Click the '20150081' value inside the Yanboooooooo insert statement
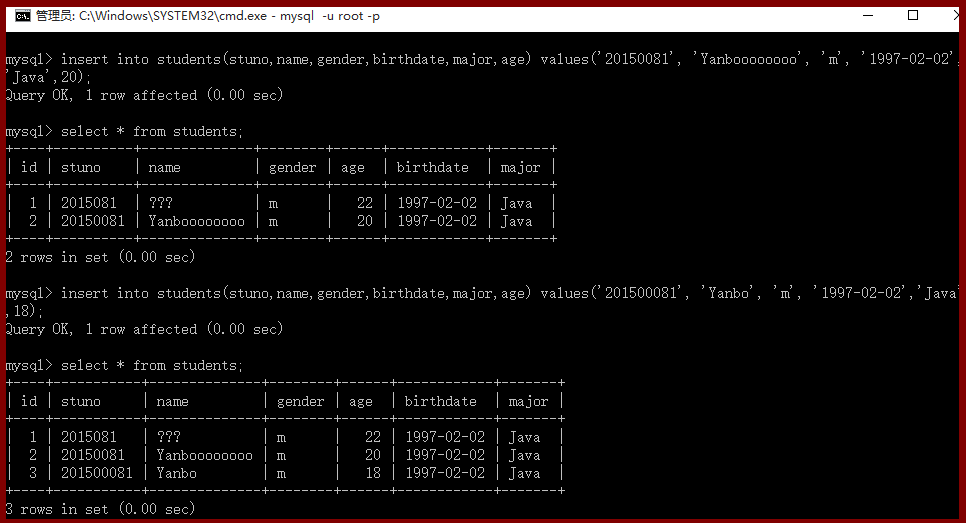The image size is (966, 523). [636, 59]
